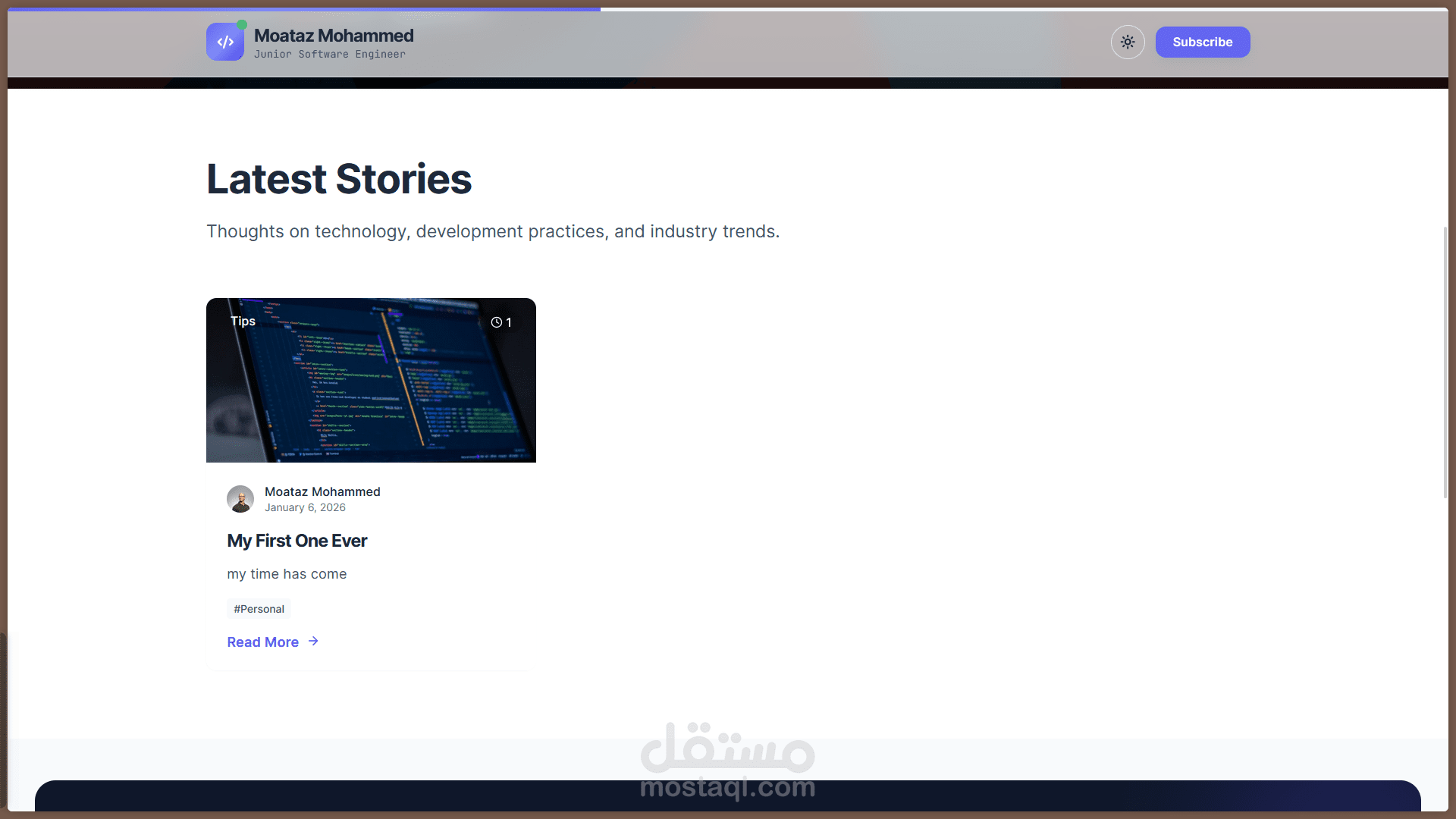The width and height of the screenshot is (1456, 819).
Task: Follow the Read More link
Action: (262, 642)
